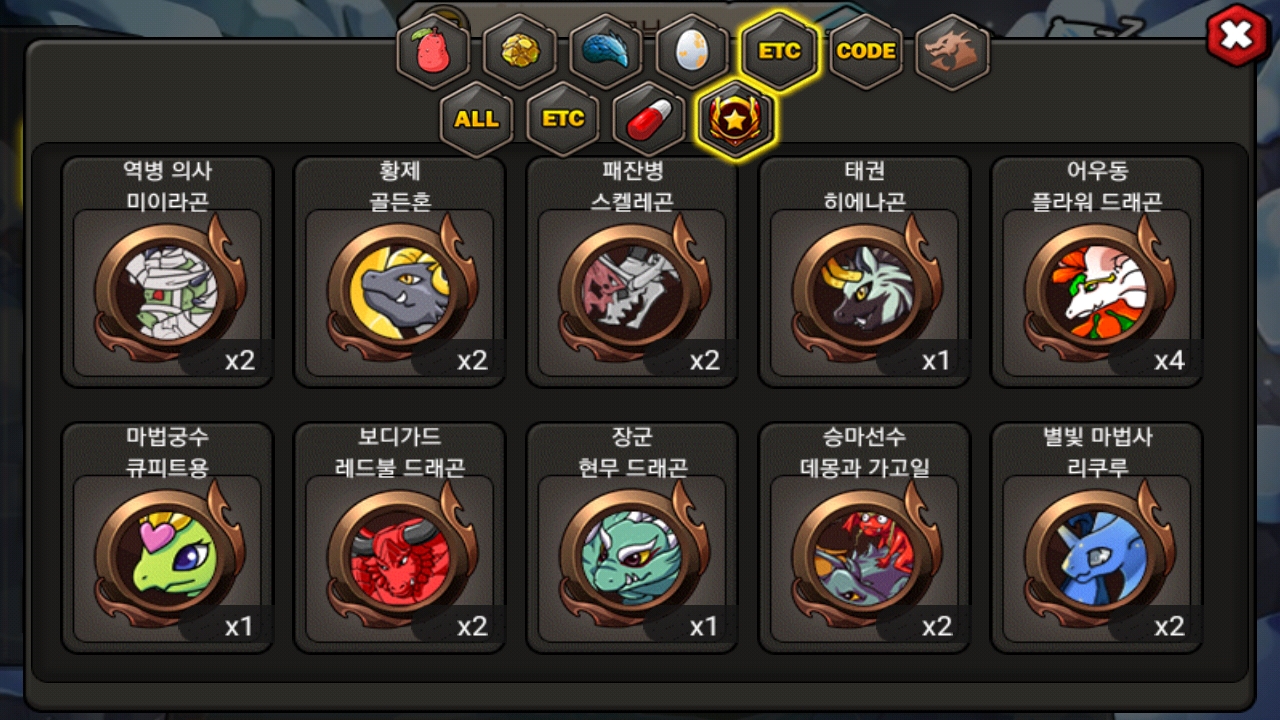Image resolution: width=1280 pixels, height=720 pixels.
Task: Close the inventory with red X
Action: 1237,36
